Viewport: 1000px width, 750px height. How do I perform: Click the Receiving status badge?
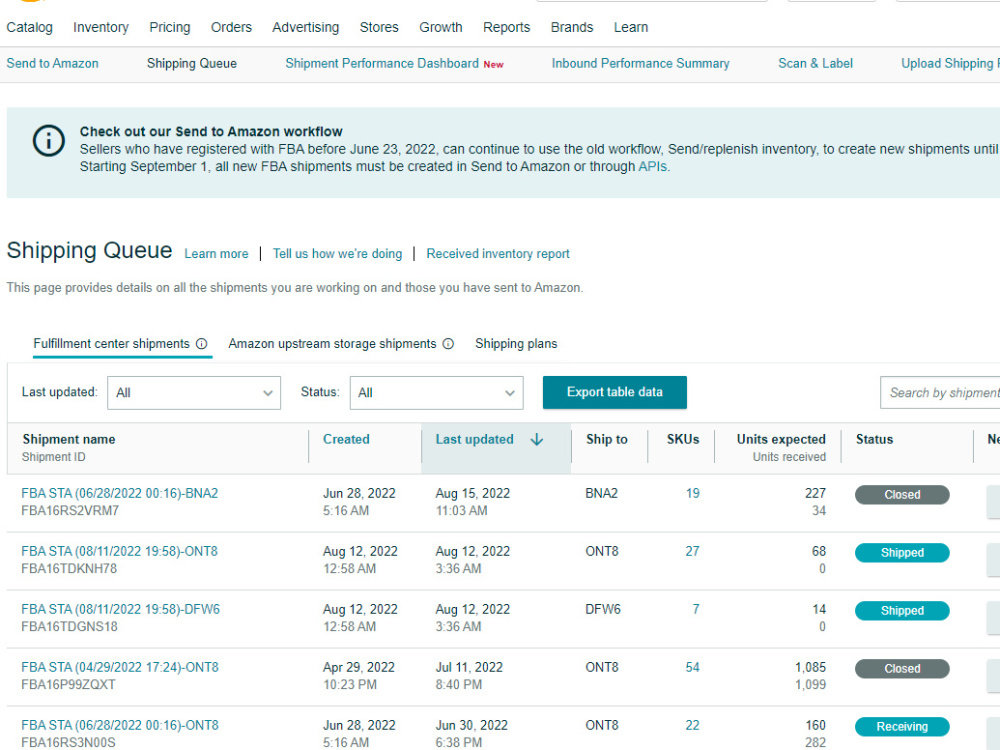902,726
